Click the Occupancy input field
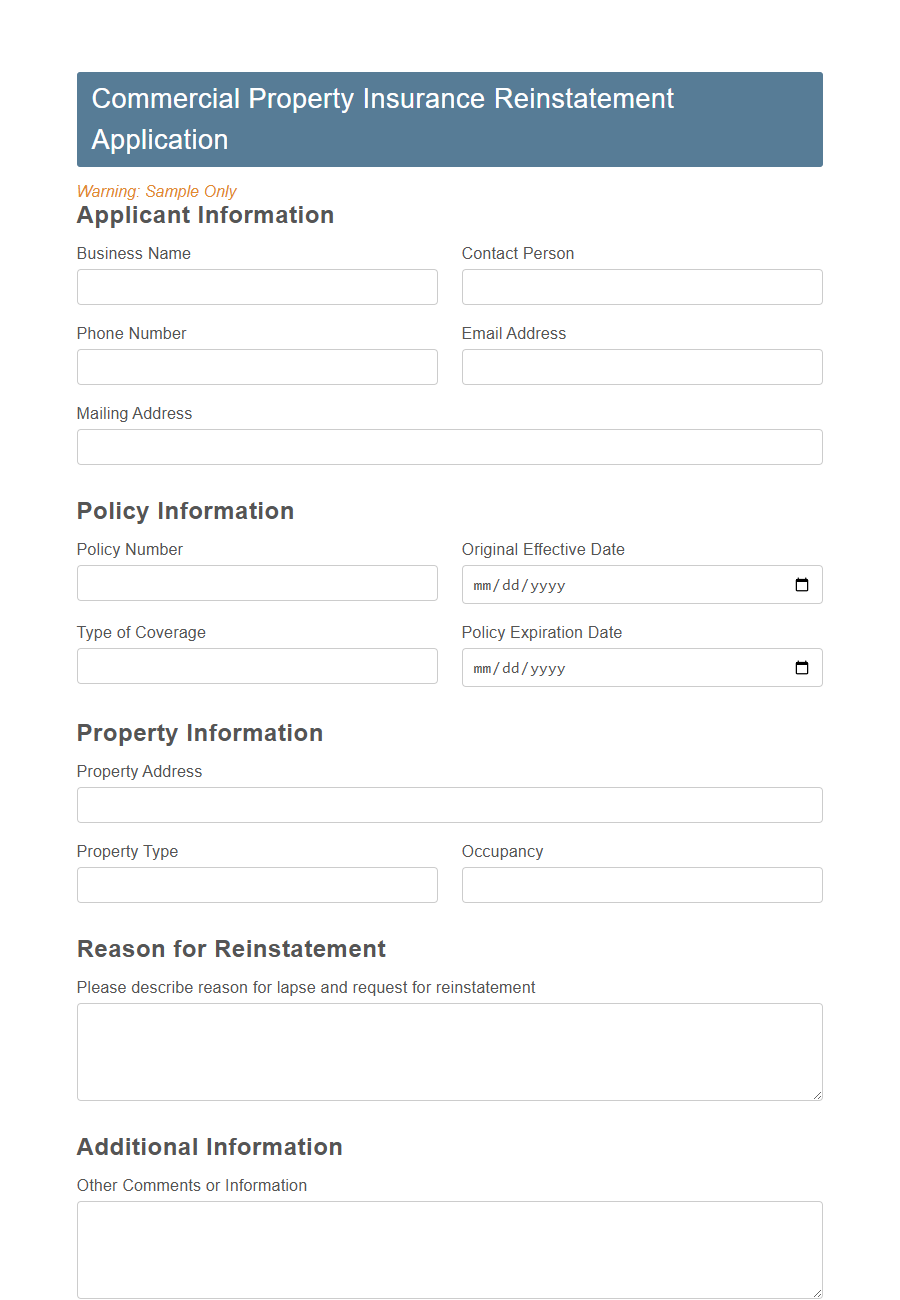Viewport: 900px width, 1300px height. point(641,885)
